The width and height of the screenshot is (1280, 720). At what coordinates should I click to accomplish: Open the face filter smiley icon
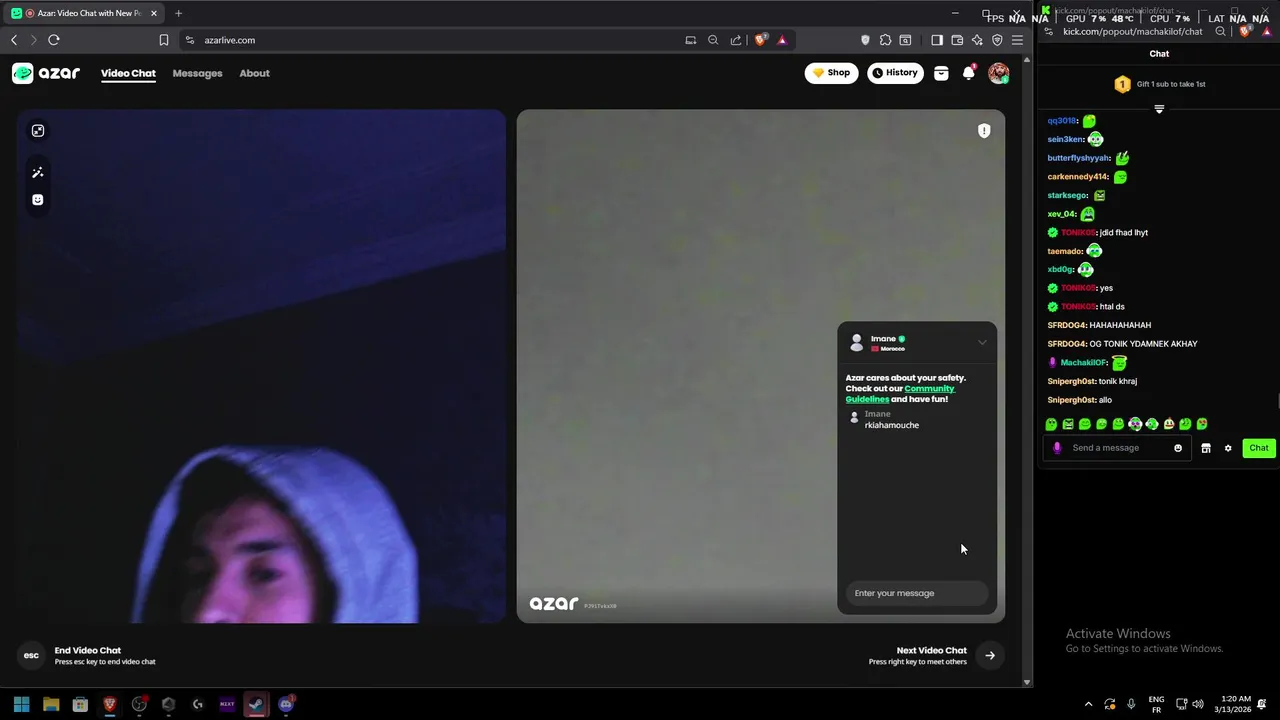click(x=38, y=200)
